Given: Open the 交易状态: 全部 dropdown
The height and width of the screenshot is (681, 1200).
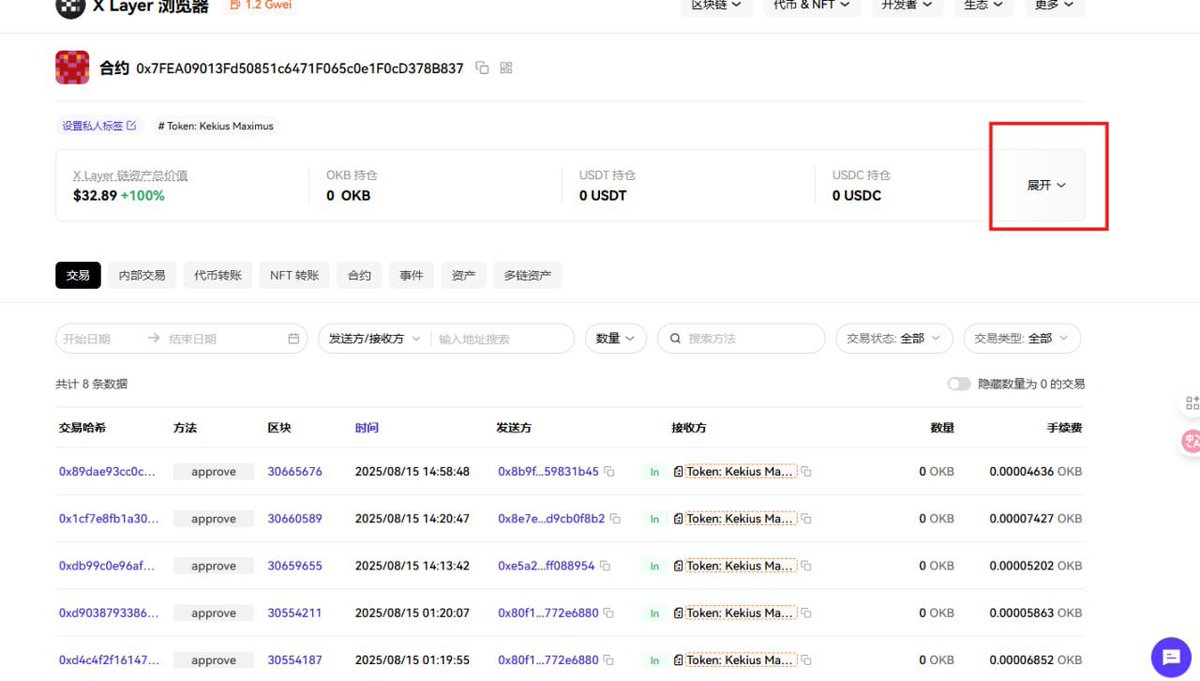Looking at the screenshot, I should 894,339.
